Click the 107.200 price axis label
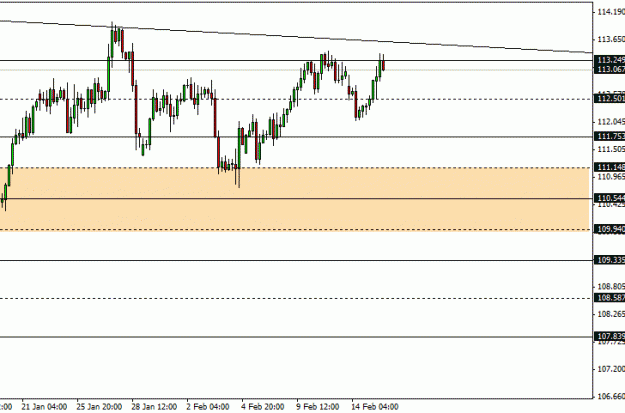Viewport: 625px width, 413px height. click(611, 369)
